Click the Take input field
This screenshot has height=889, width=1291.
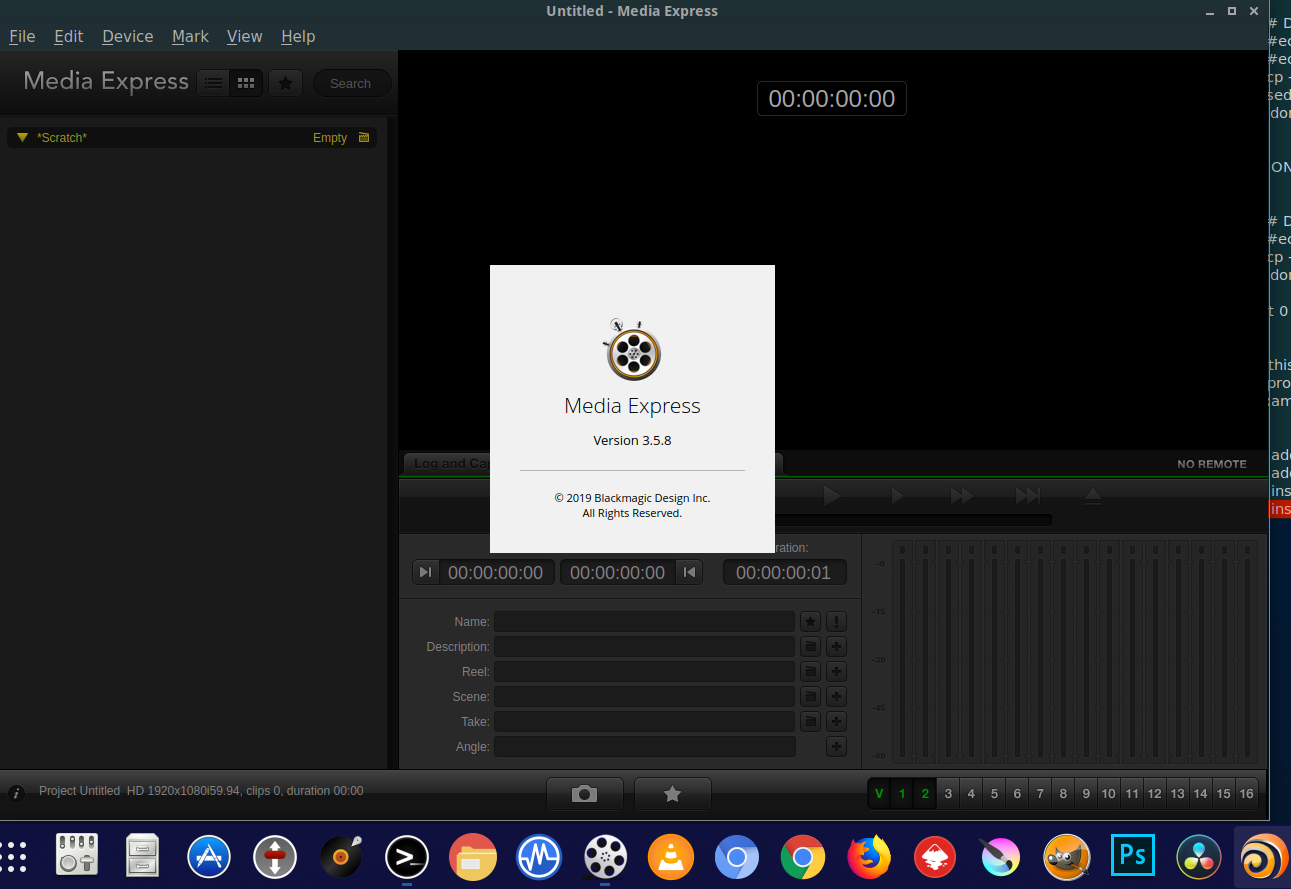(644, 722)
